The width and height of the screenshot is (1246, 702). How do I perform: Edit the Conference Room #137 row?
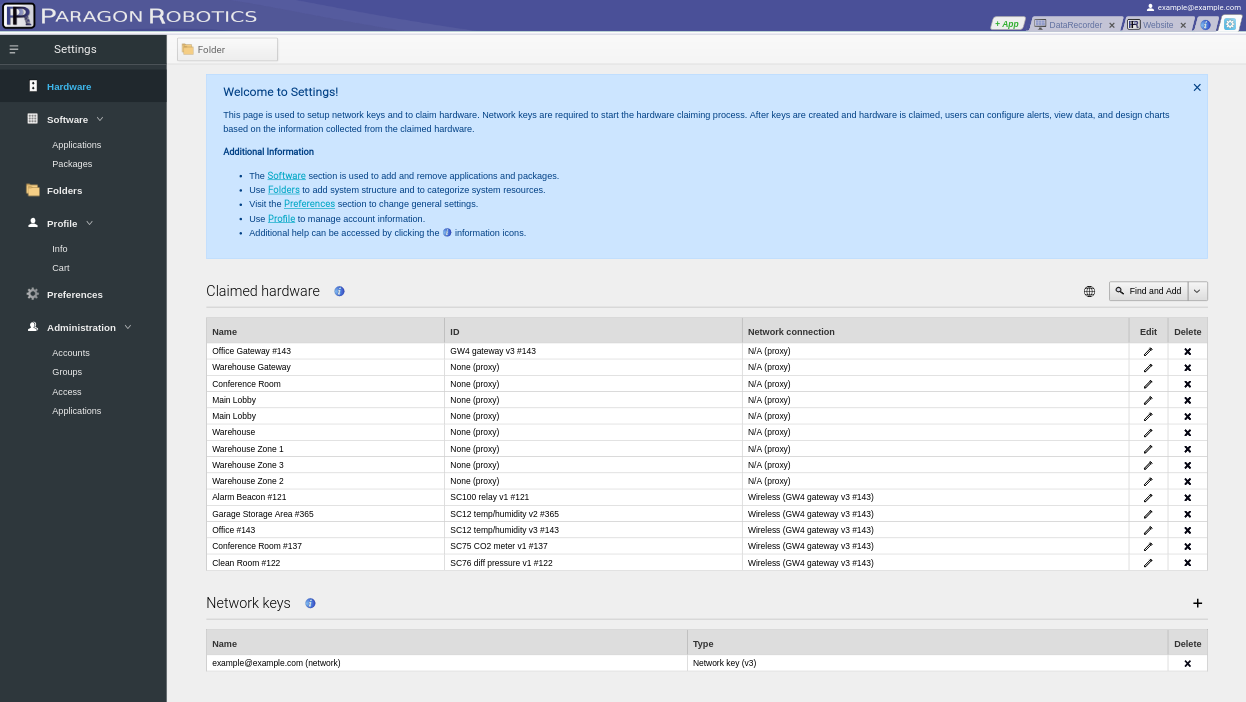point(1148,546)
